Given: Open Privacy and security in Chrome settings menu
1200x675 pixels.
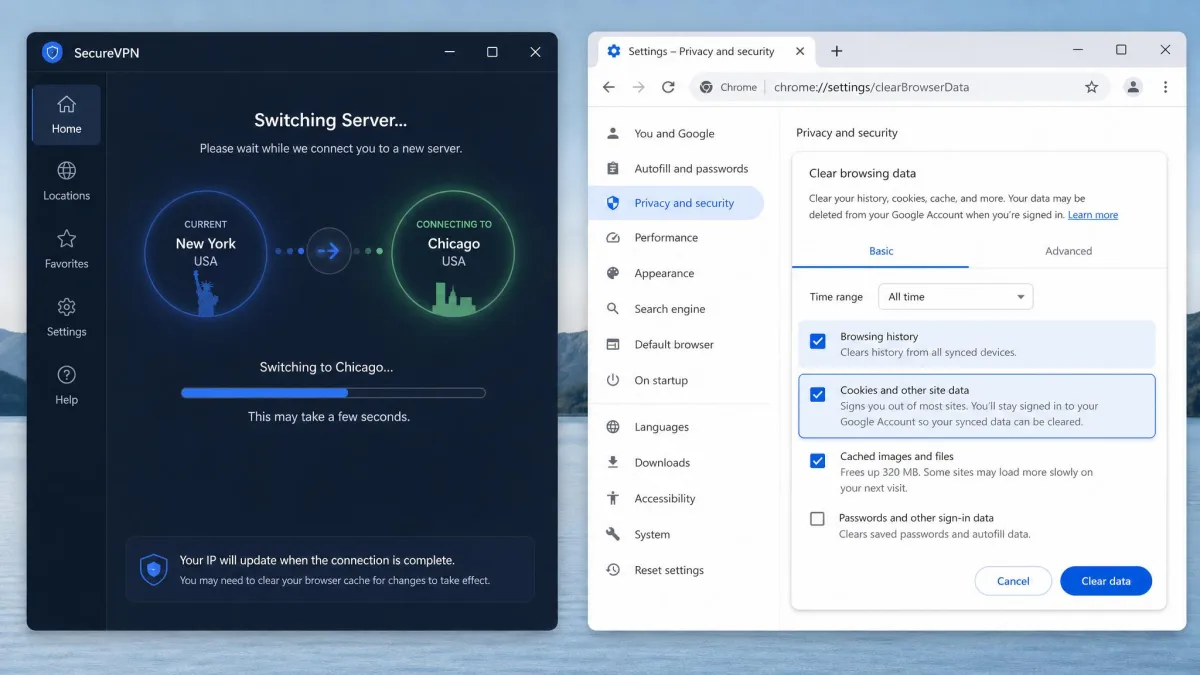Looking at the screenshot, I should tap(676, 203).
